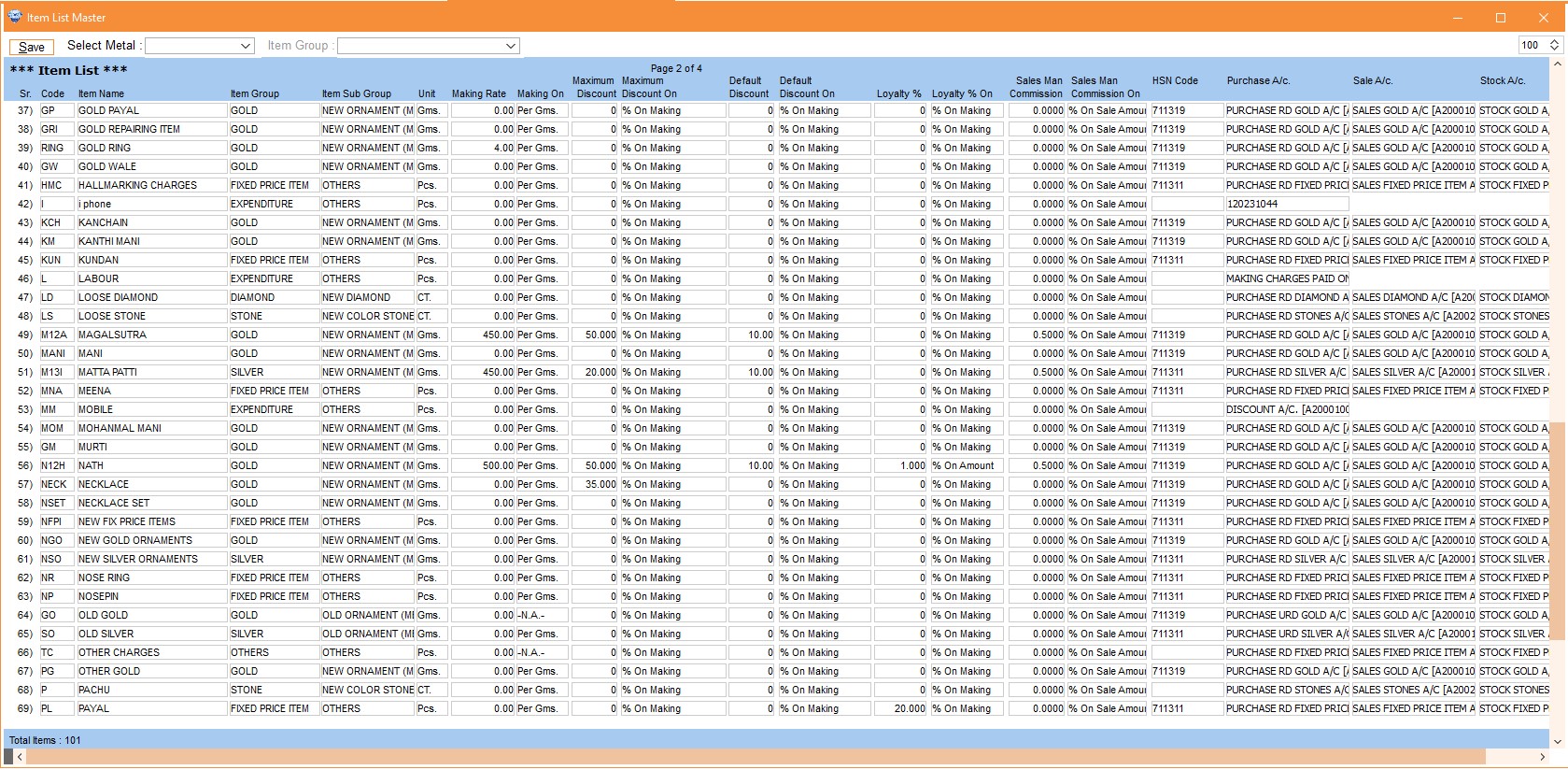Click the Purchase A/c. column header

coord(1258,80)
